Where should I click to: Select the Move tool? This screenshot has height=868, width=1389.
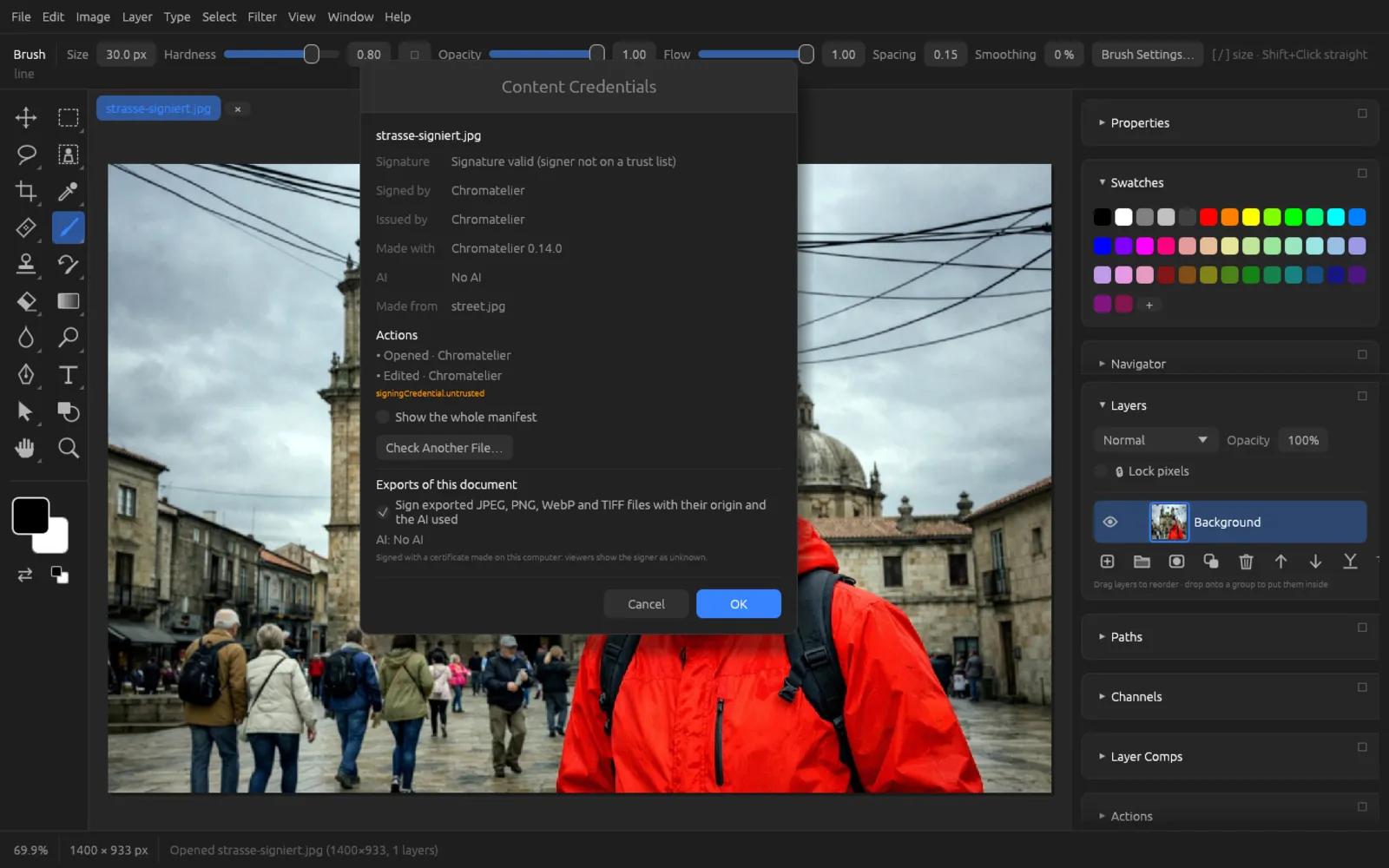pos(26,118)
